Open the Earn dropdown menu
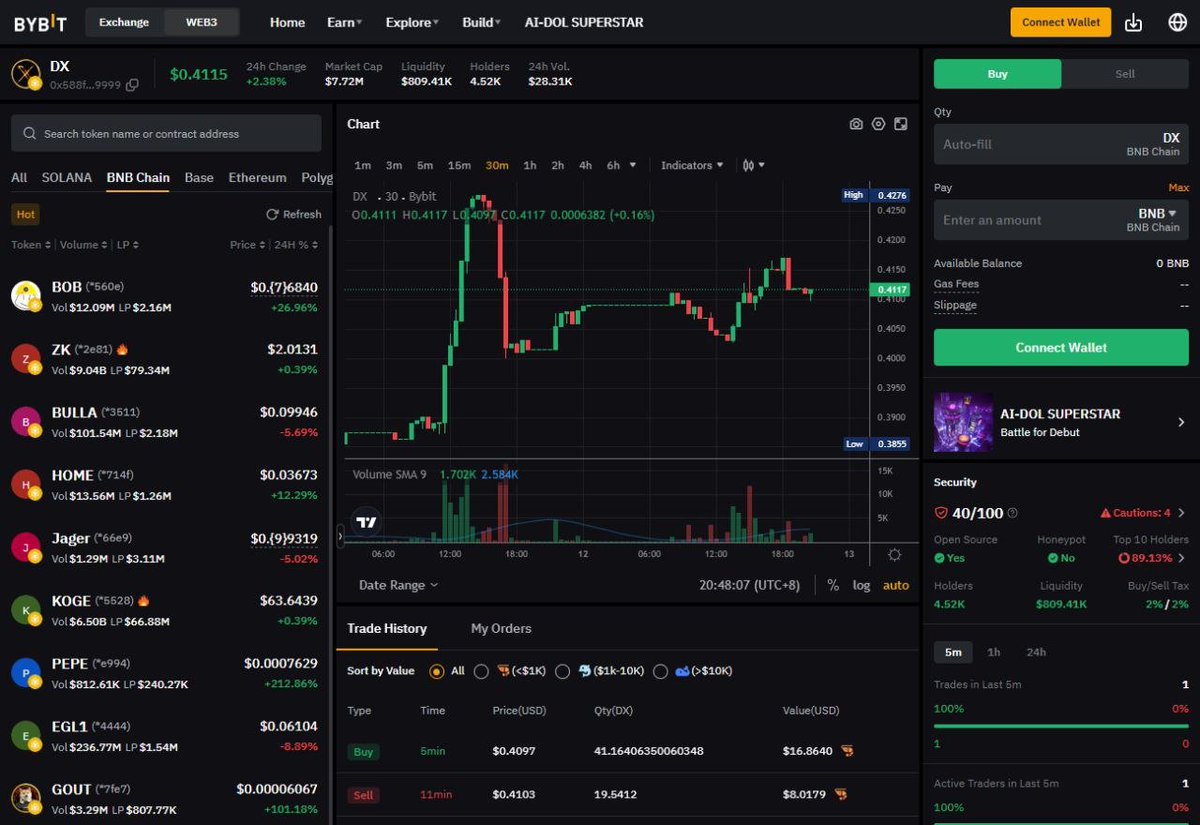This screenshot has width=1200, height=825. pyautogui.click(x=344, y=22)
